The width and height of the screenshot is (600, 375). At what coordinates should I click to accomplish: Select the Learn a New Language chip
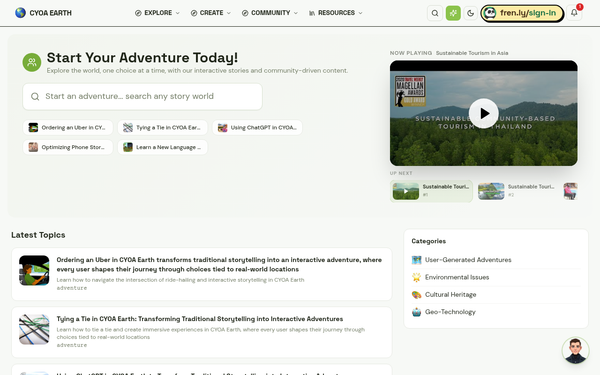(x=163, y=147)
